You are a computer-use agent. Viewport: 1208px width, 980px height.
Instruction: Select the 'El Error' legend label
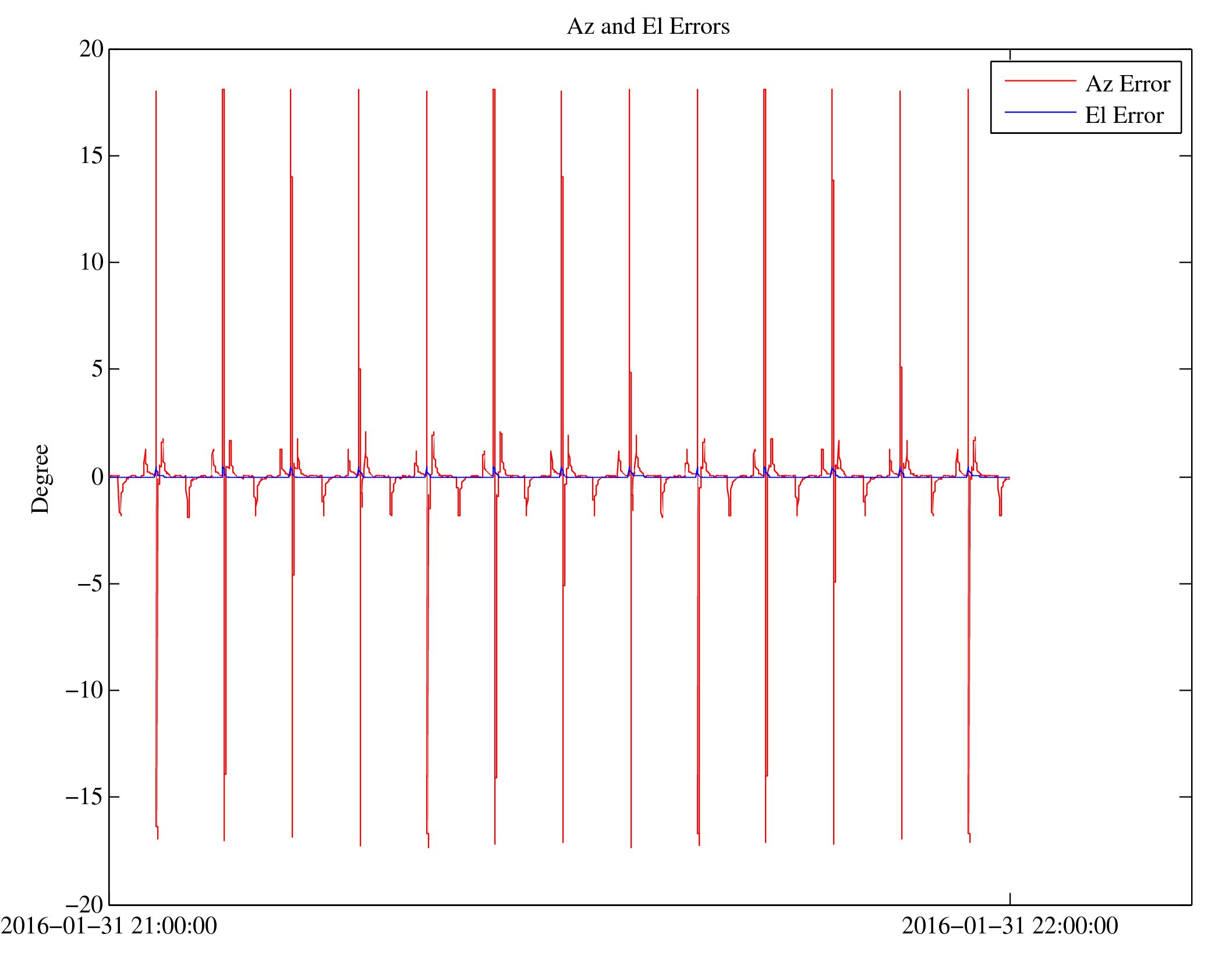1124,115
